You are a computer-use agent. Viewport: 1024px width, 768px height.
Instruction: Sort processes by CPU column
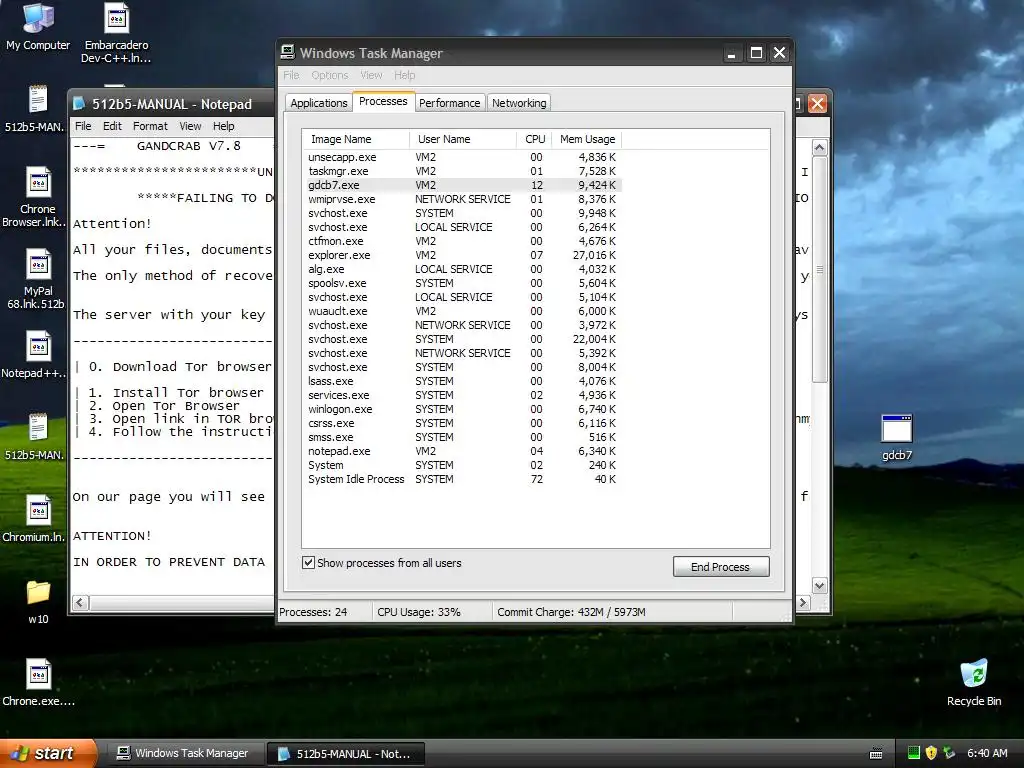[534, 139]
